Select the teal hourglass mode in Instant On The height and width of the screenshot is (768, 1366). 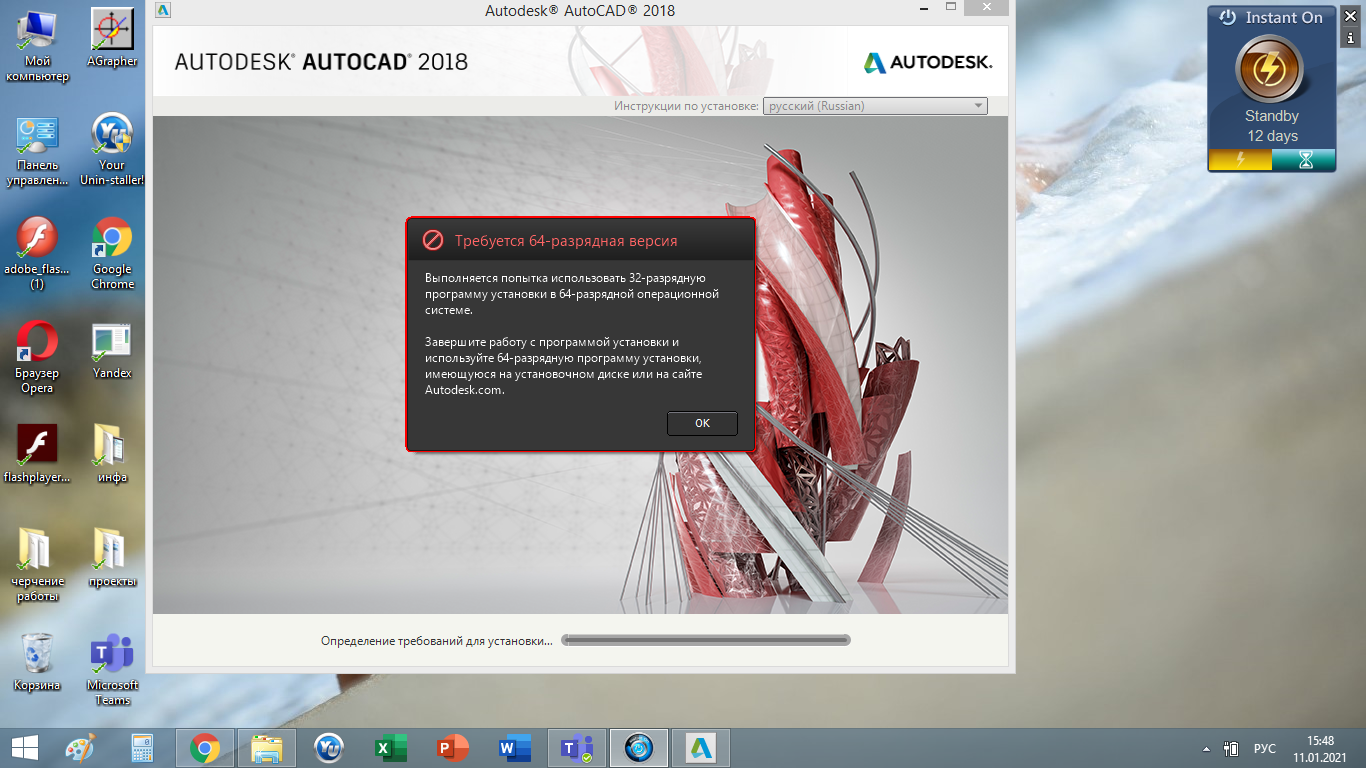[1304, 160]
